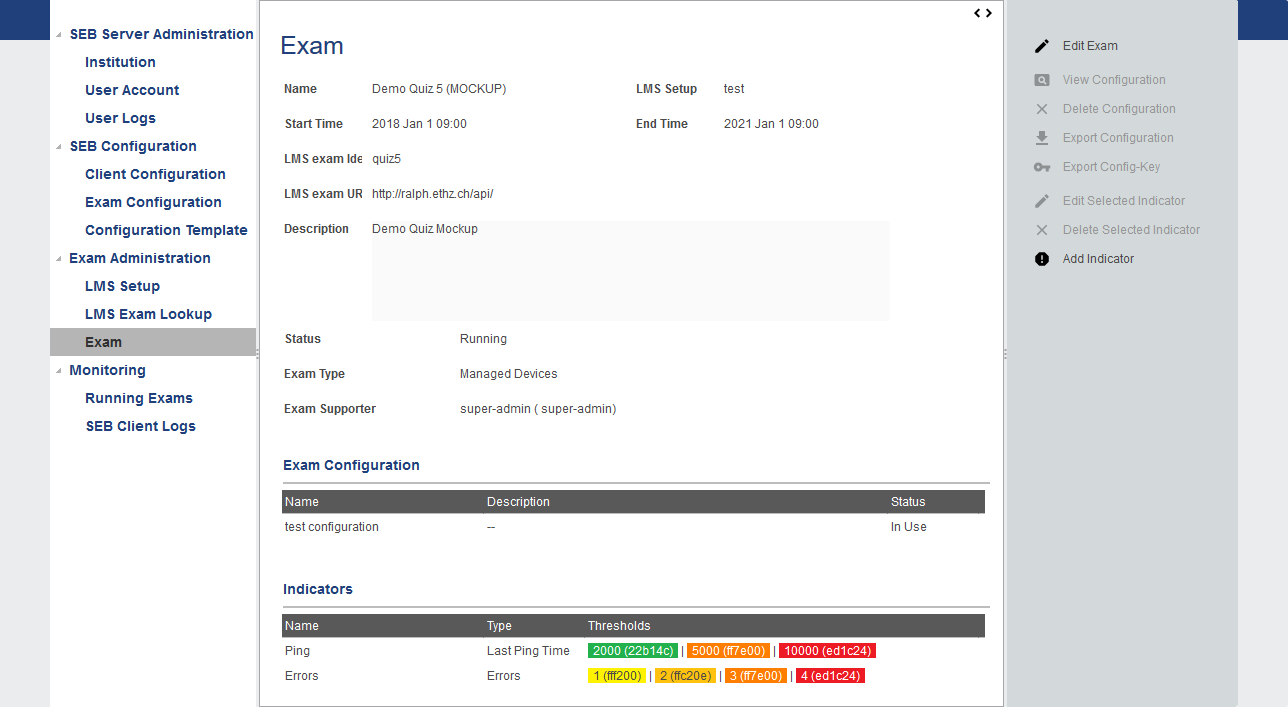Screen dimensions: 1288x707
Task: Collapse the Monitoring section arrow
Action: pos(59,371)
